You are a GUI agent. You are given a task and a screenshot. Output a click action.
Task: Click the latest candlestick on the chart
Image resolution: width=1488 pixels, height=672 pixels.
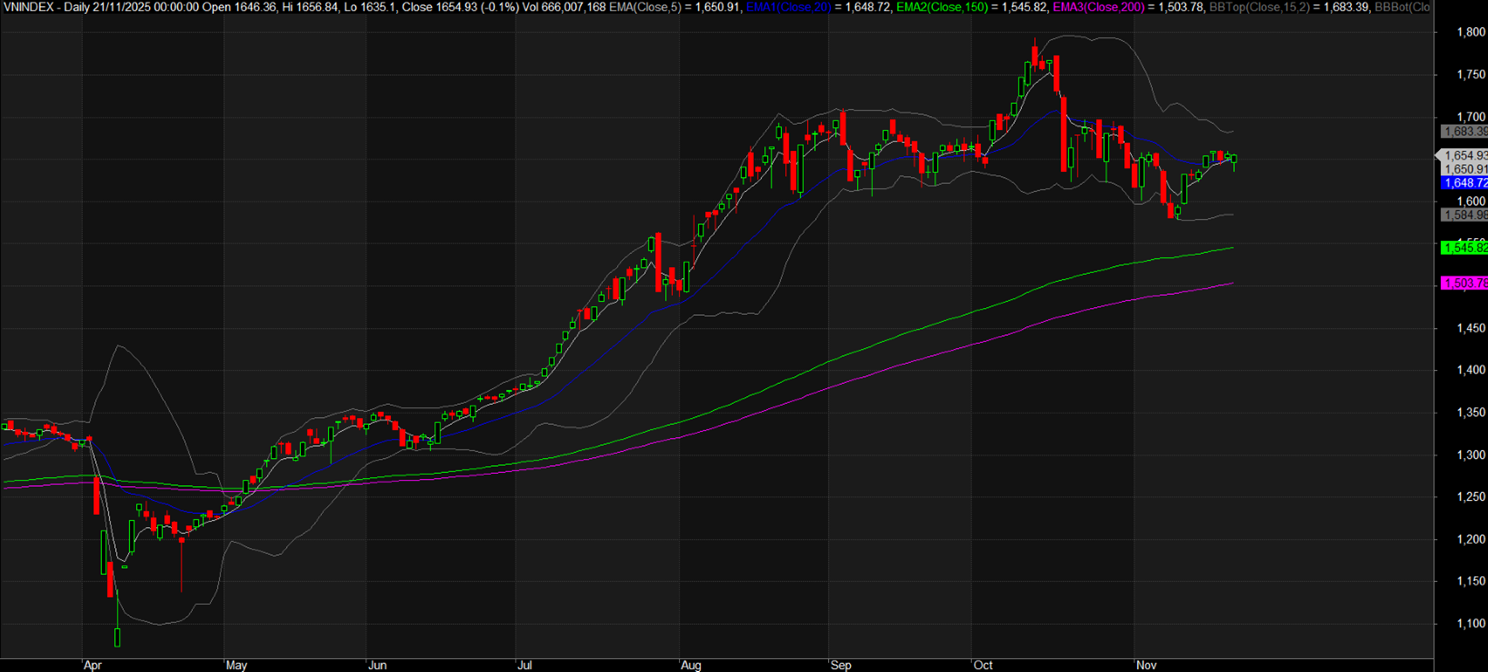(x=1234, y=159)
